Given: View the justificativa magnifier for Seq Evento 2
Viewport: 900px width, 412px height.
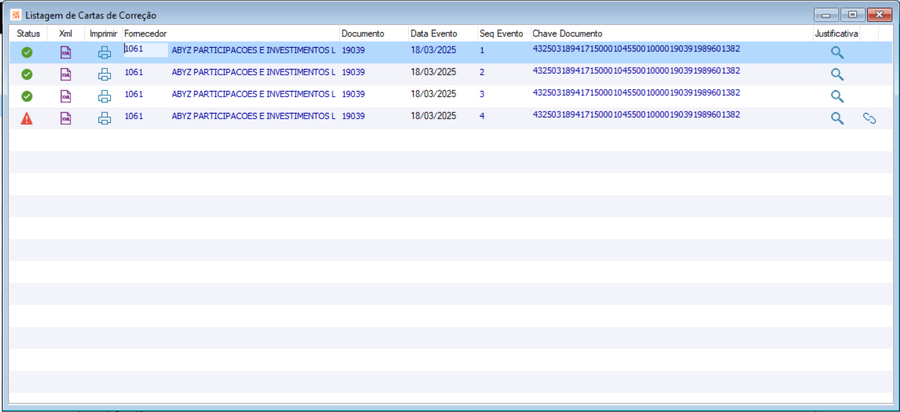Looking at the screenshot, I should [x=837, y=75].
